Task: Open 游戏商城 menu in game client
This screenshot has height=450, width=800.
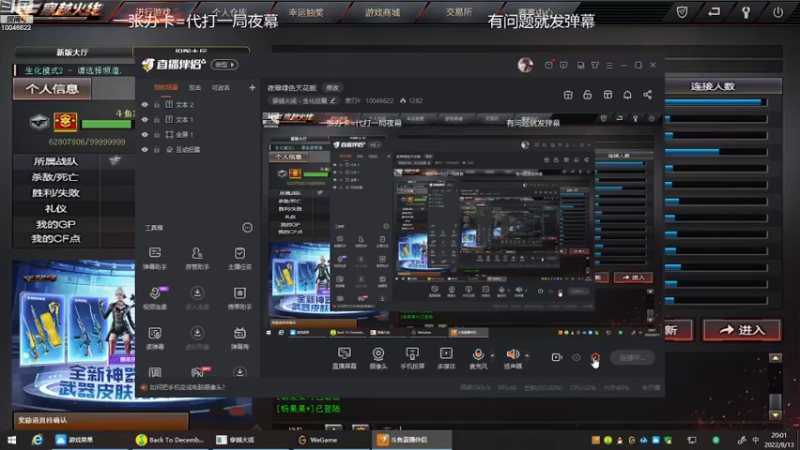Action: pos(383,12)
